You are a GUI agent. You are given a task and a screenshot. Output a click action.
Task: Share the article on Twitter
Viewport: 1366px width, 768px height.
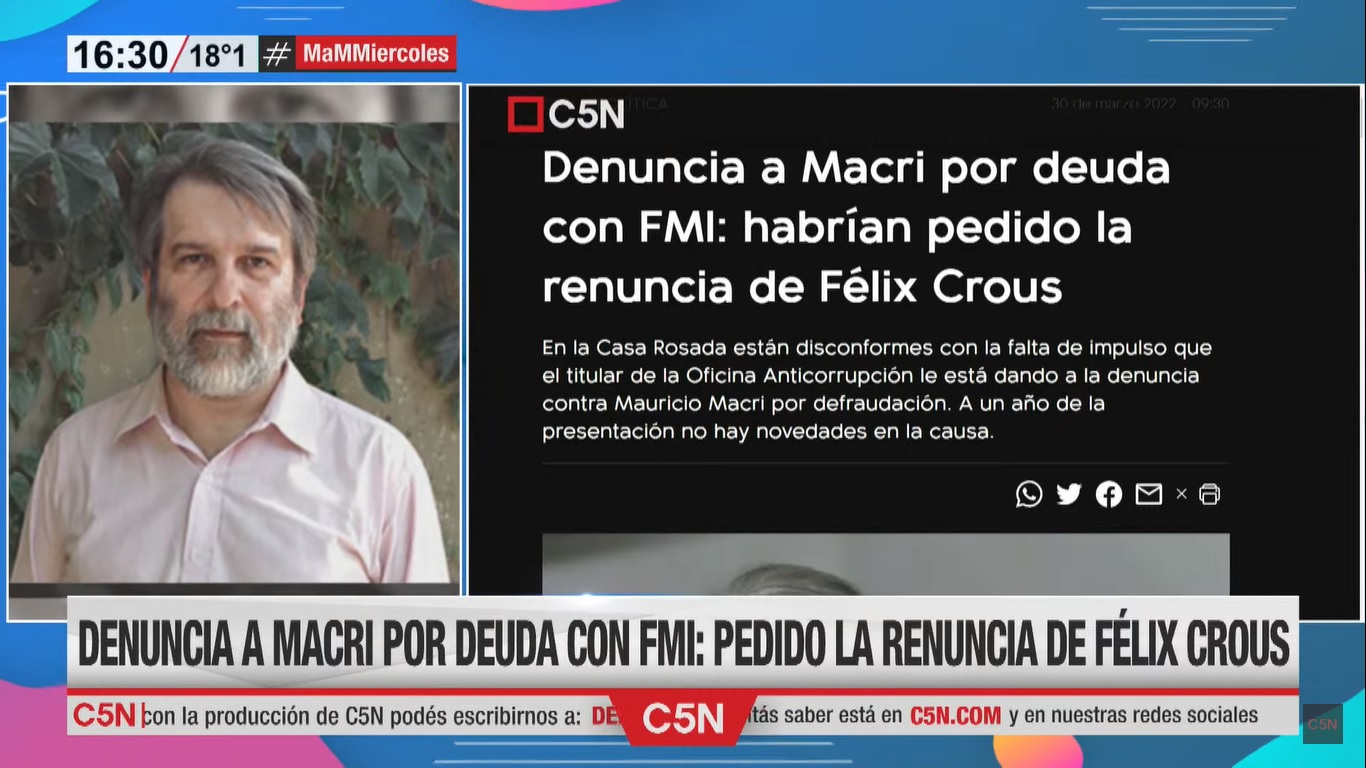pos(1069,494)
